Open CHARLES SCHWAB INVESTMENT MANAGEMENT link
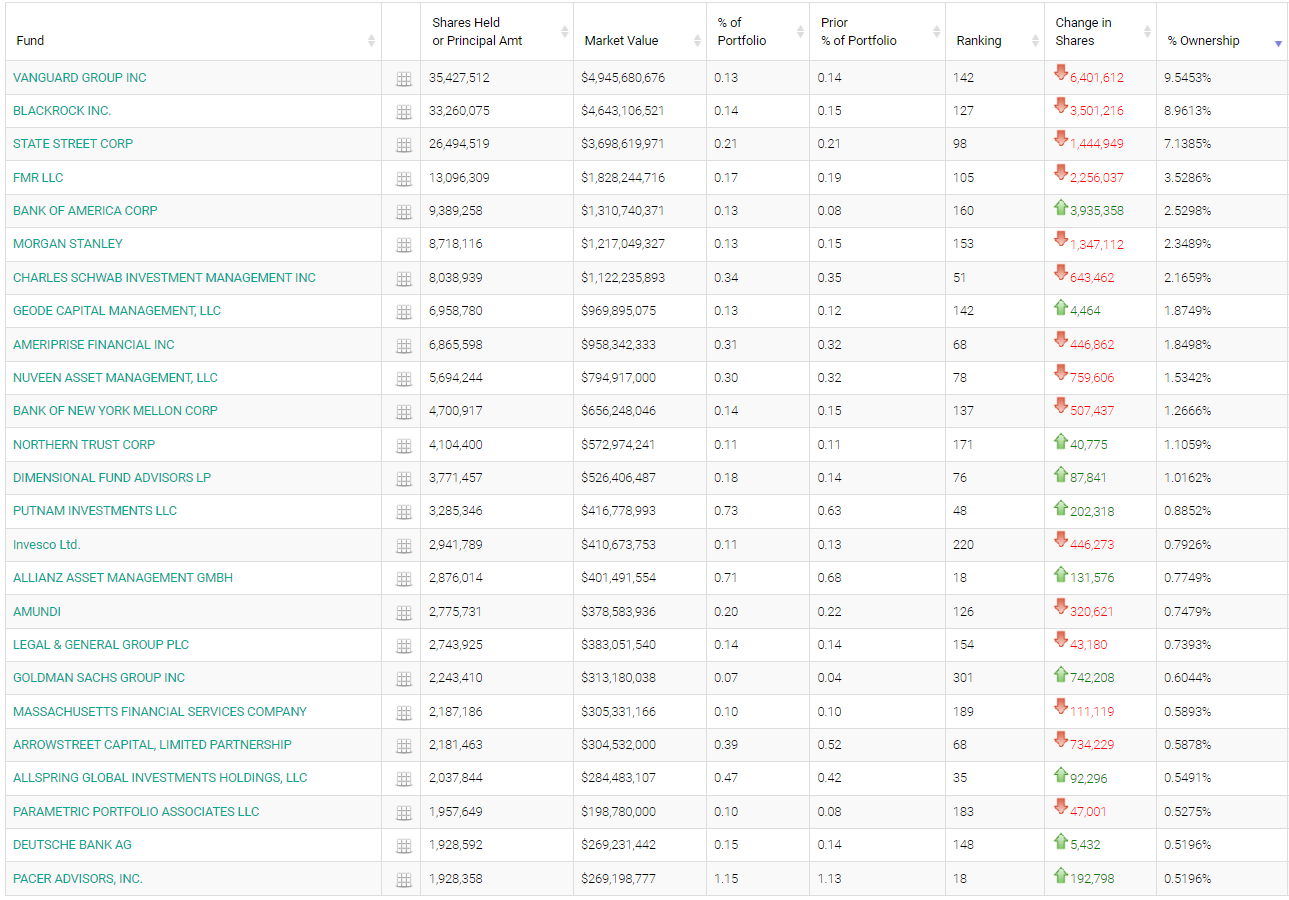This screenshot has height=900, width=1289. (x=164, y=278)
